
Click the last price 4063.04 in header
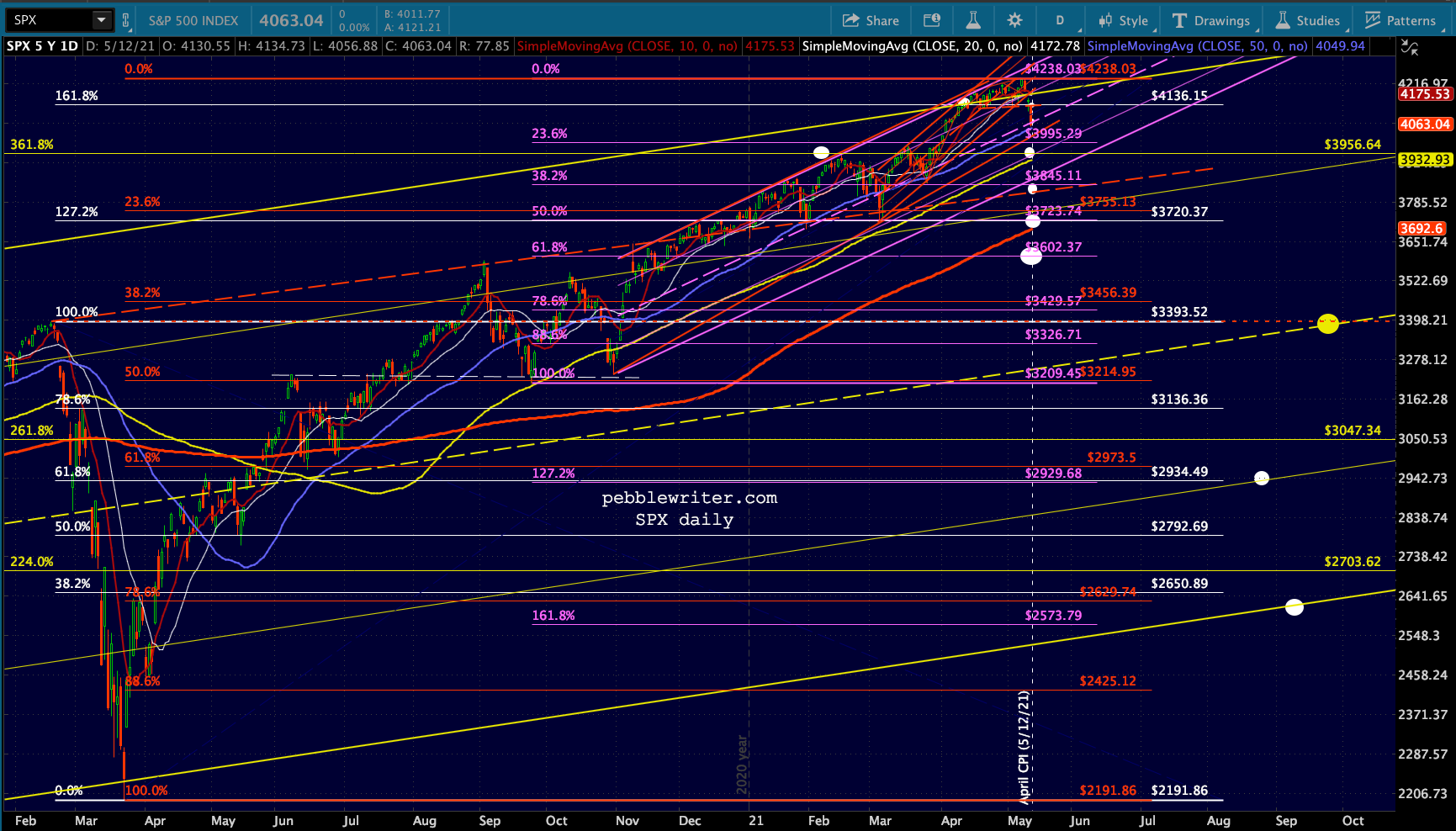[291, 20]
